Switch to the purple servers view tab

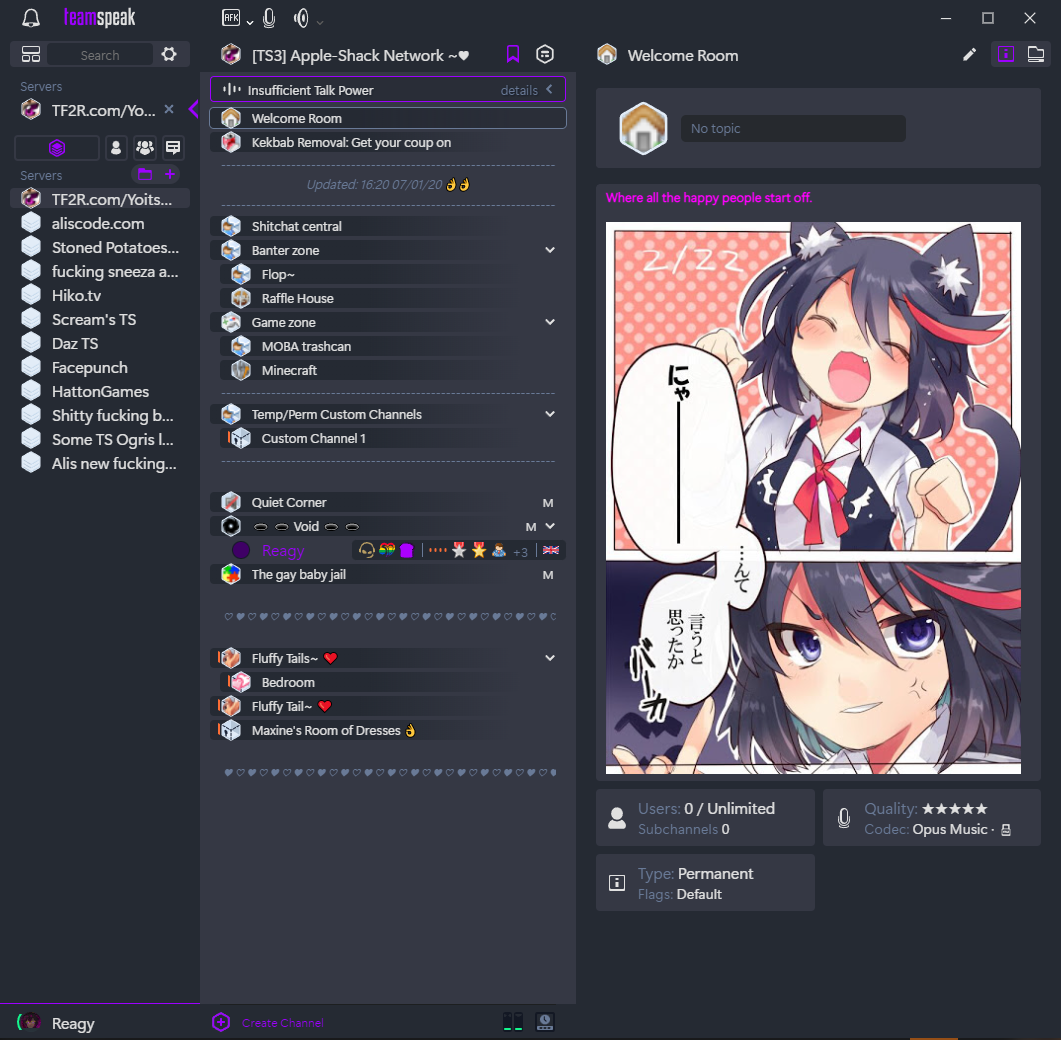(57, 148)
